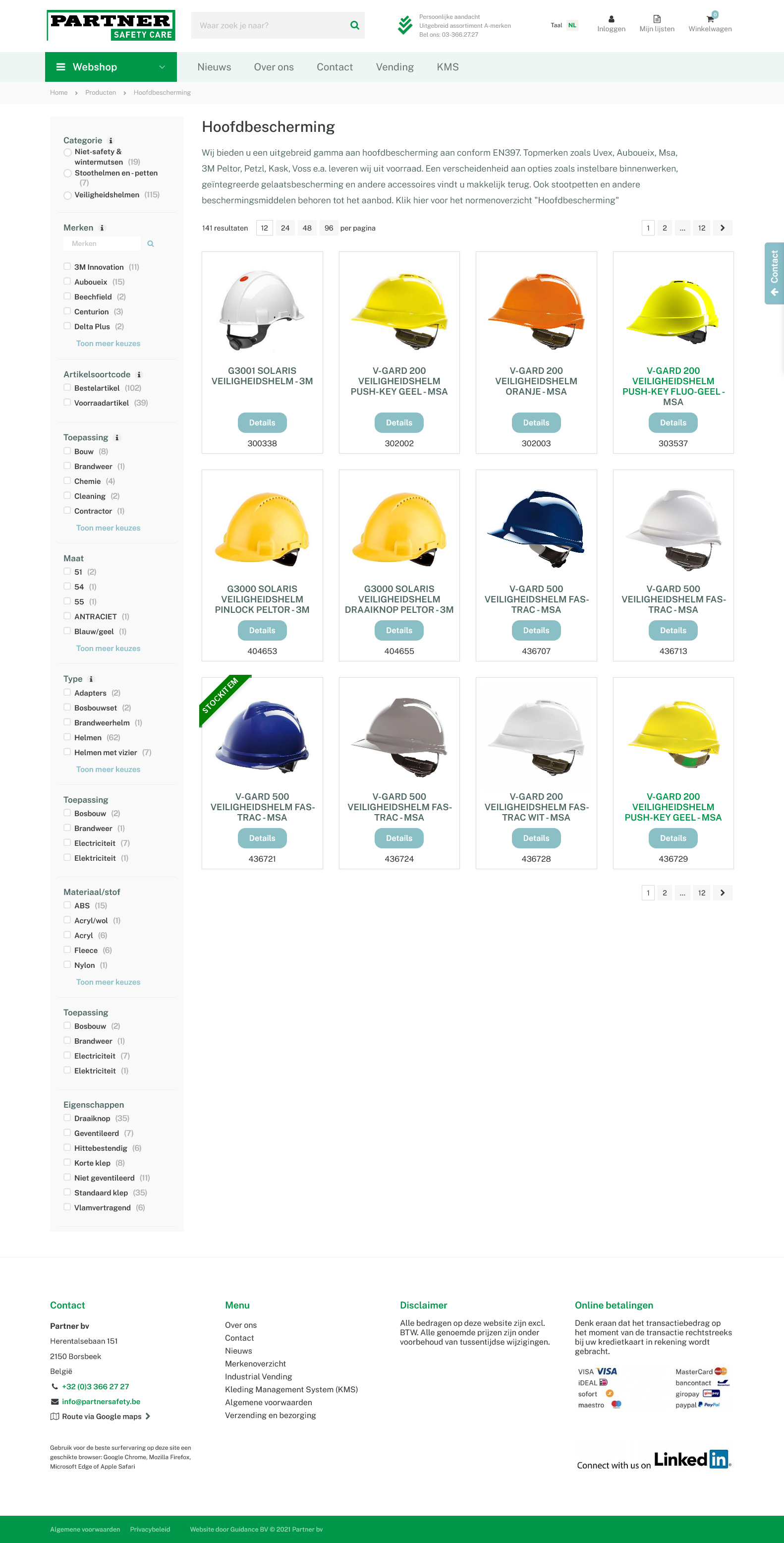The height and width of the screenshot is (1543, 784).
Task: Open the KMS menu item
Action: tap(448, 67)
